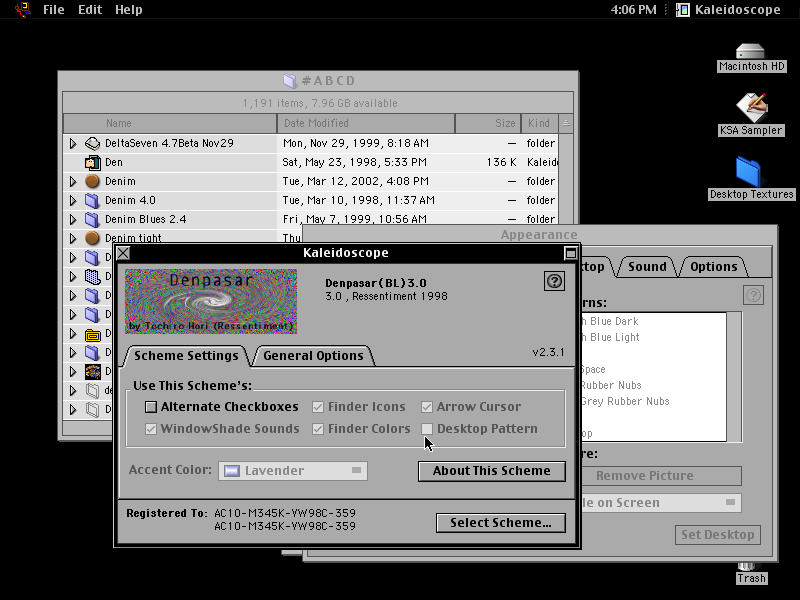Click the help icon in Appearance window
The width and height of the screenshot is (800, 600).
point(753,295)
